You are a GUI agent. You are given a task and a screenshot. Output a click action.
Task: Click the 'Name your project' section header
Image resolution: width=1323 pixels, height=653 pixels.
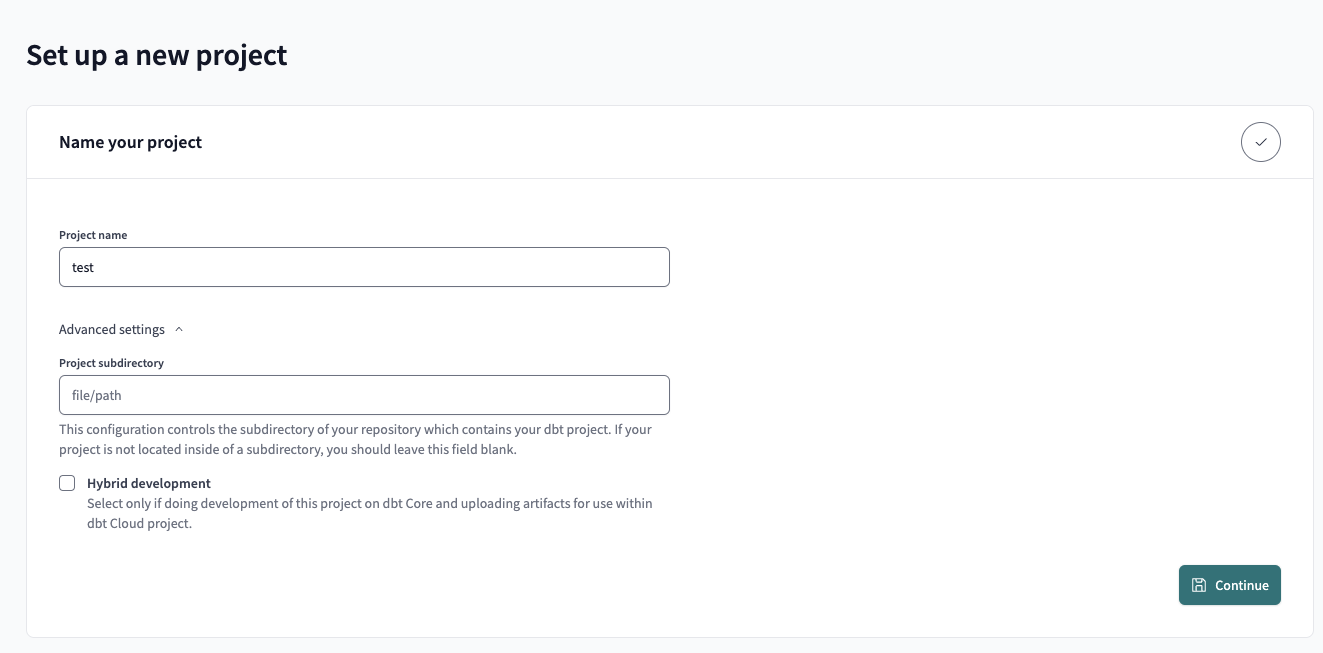click(x=130, y=142)
